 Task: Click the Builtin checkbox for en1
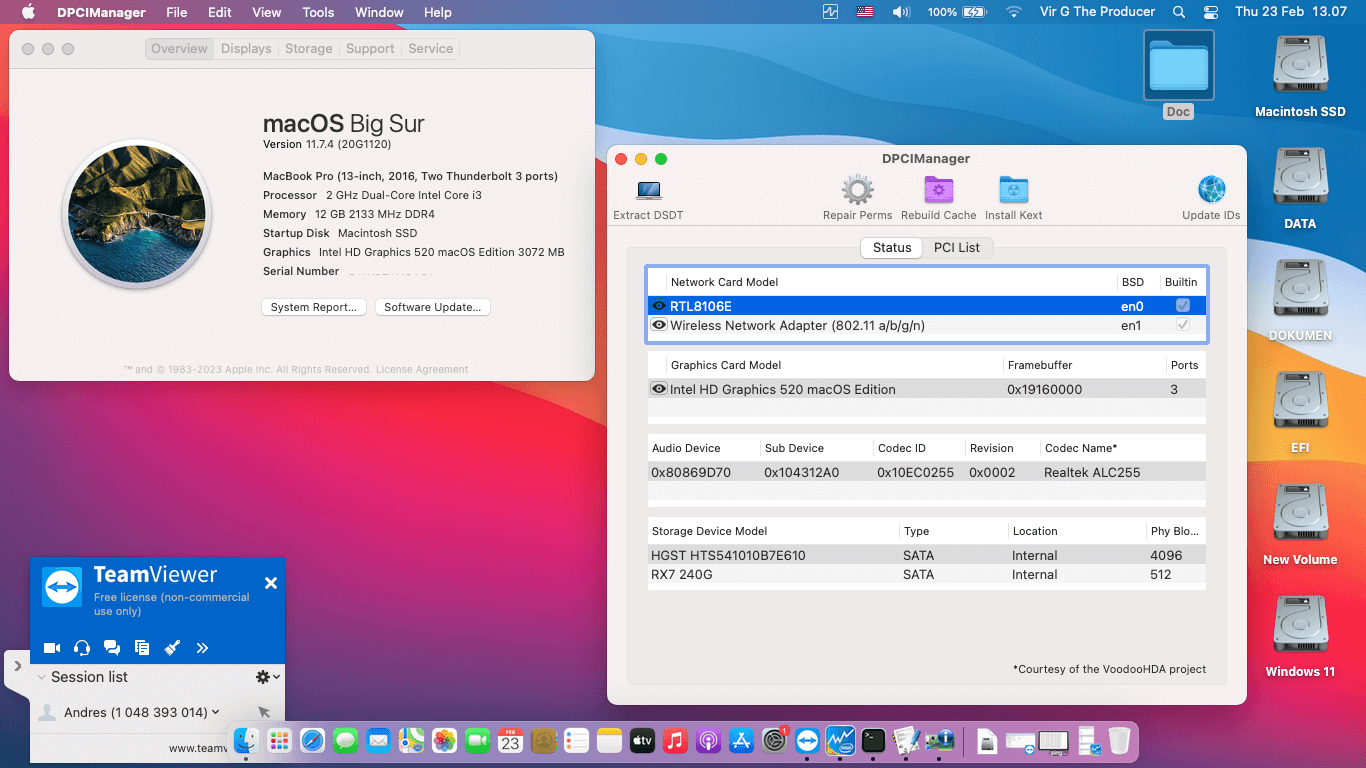[x=1183, y=325]
